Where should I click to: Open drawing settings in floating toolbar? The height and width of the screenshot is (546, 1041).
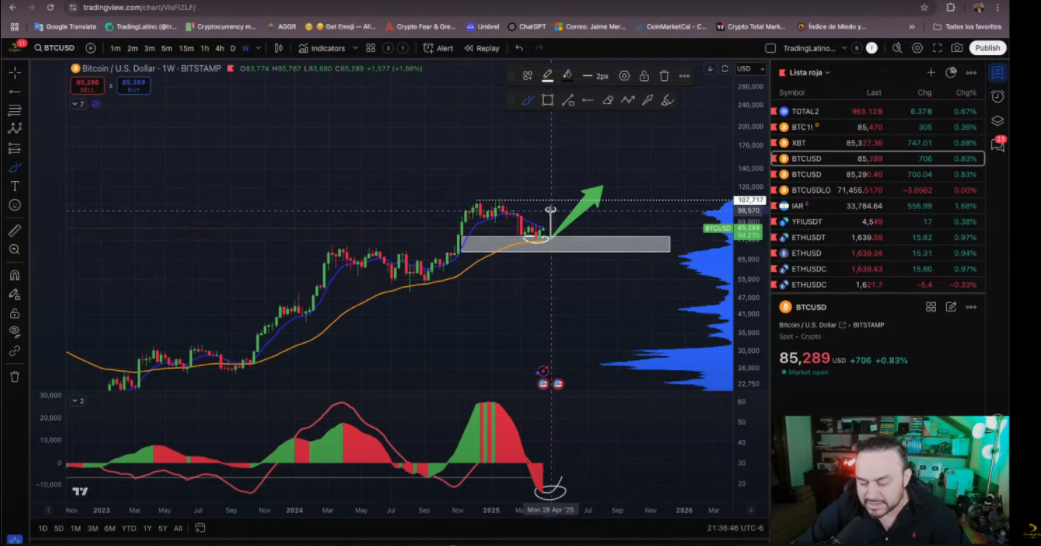click(624, 76)
